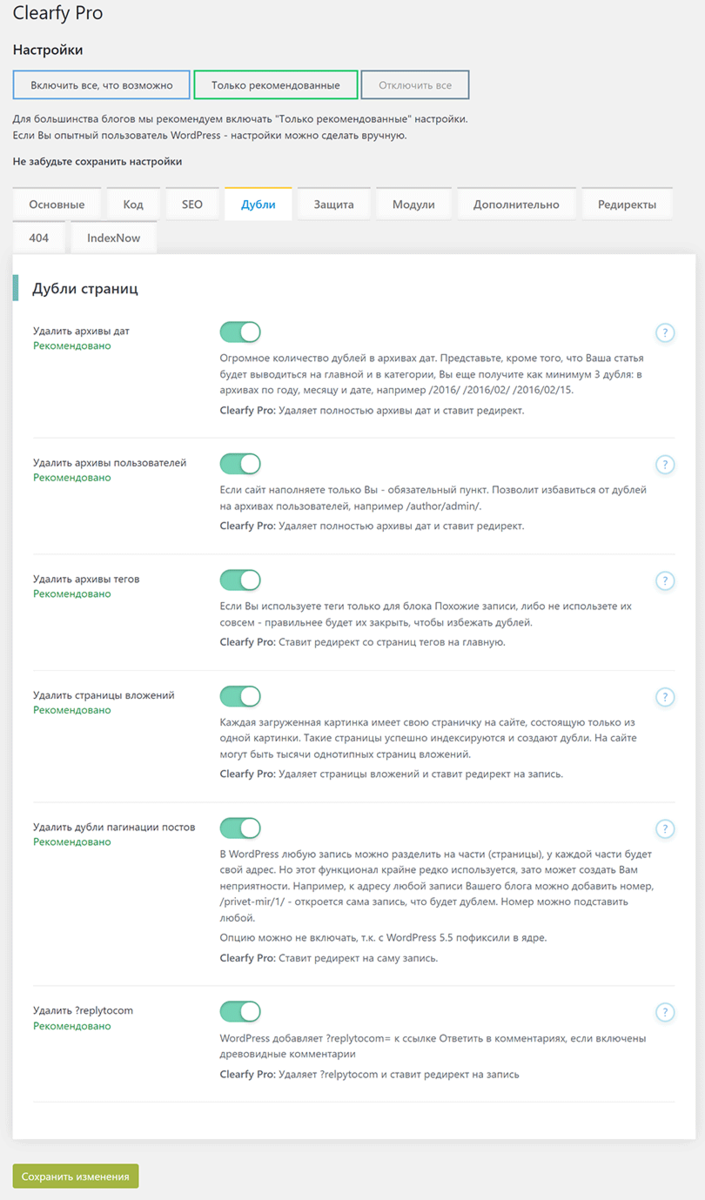Open help icon for Удалить архивы пользователей
Image resolution: width=705 pixels, height=1200 pixels.
point(665,464)
